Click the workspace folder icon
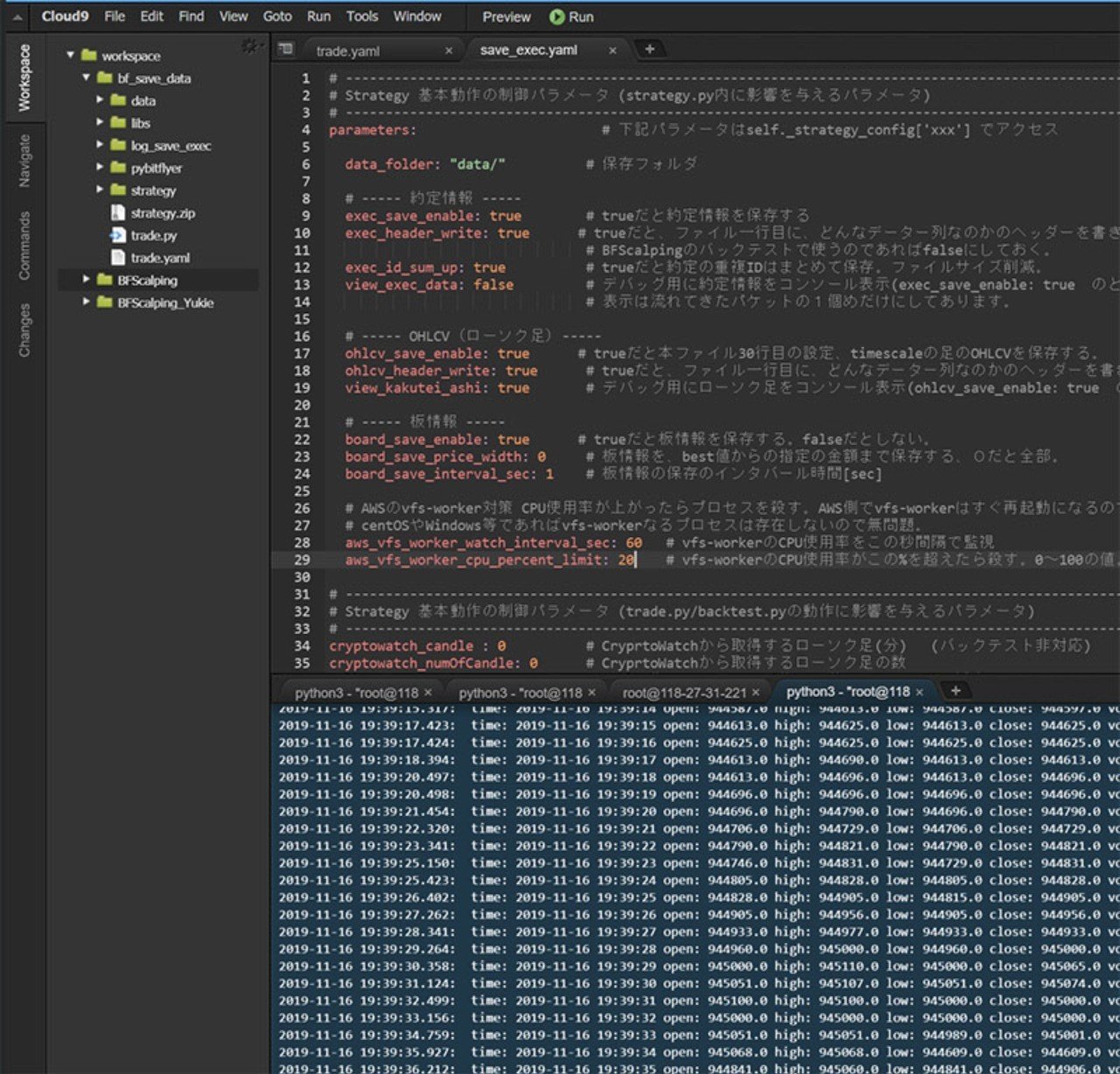Screen dimensions: 1120x1074 tap(88, 55)
